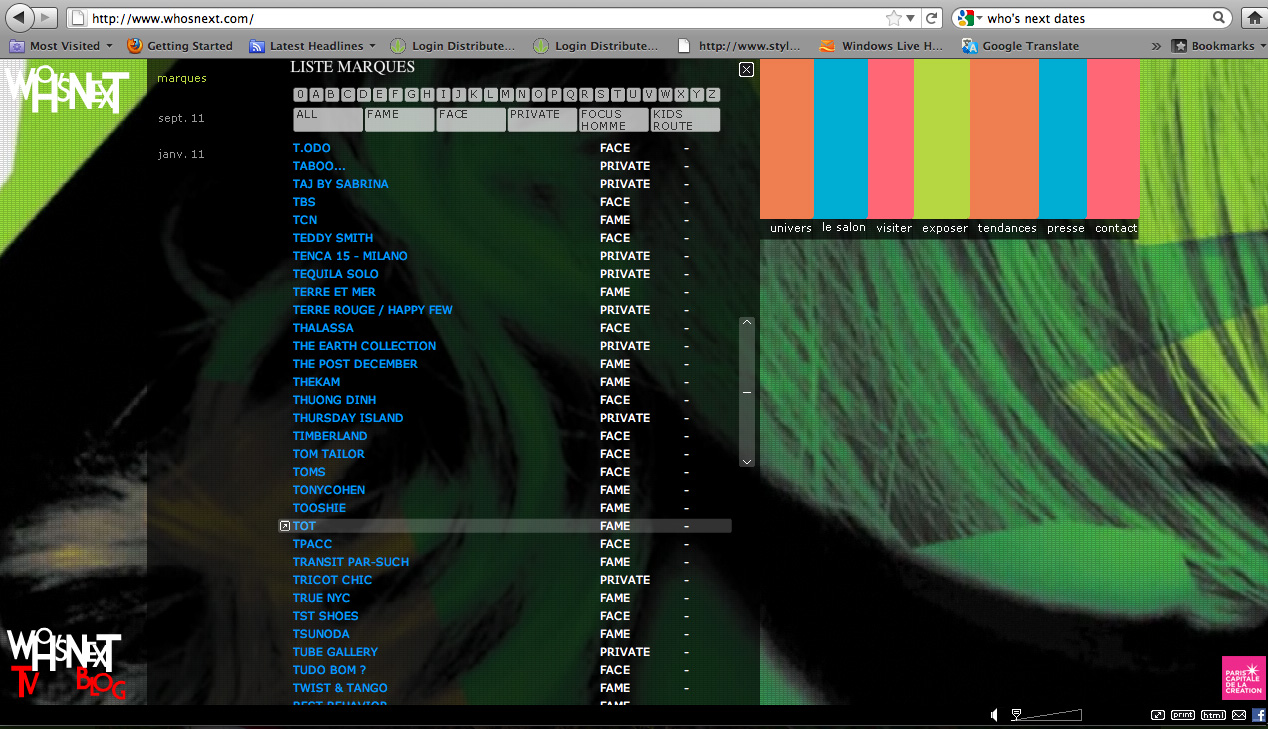Screen dimensions: 1268x729
Task: Filter brands by letter D
Action: coord(364,95)
